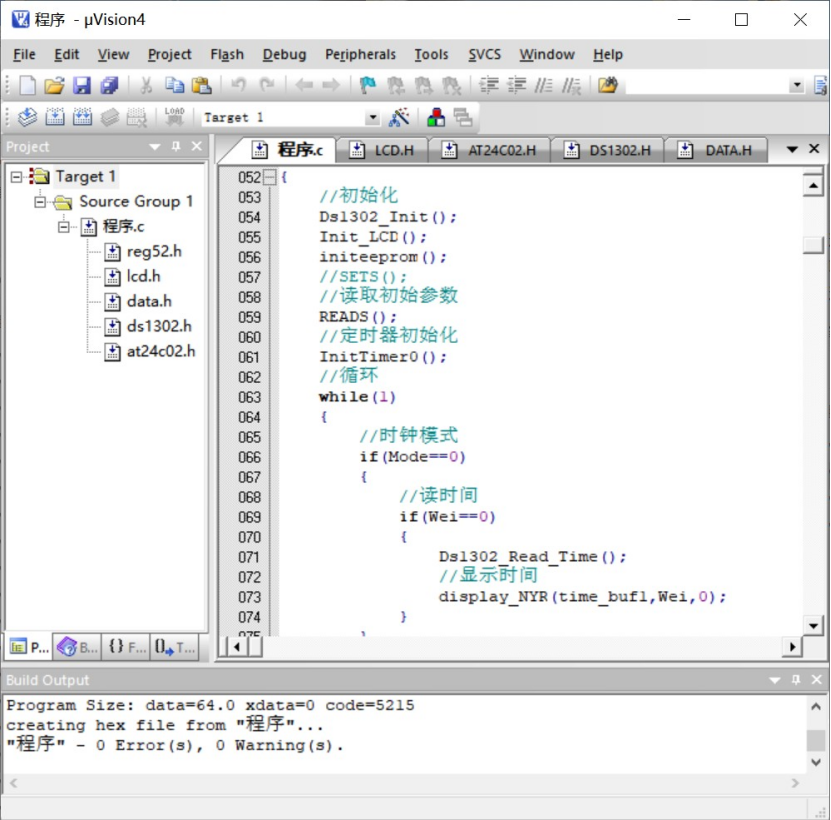
Task: Collapse code fold at line 052
Action: [x=270, y=177]
